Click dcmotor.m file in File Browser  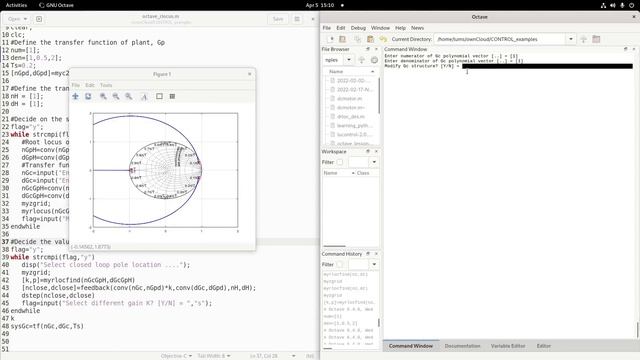click(x=349, y=98)
